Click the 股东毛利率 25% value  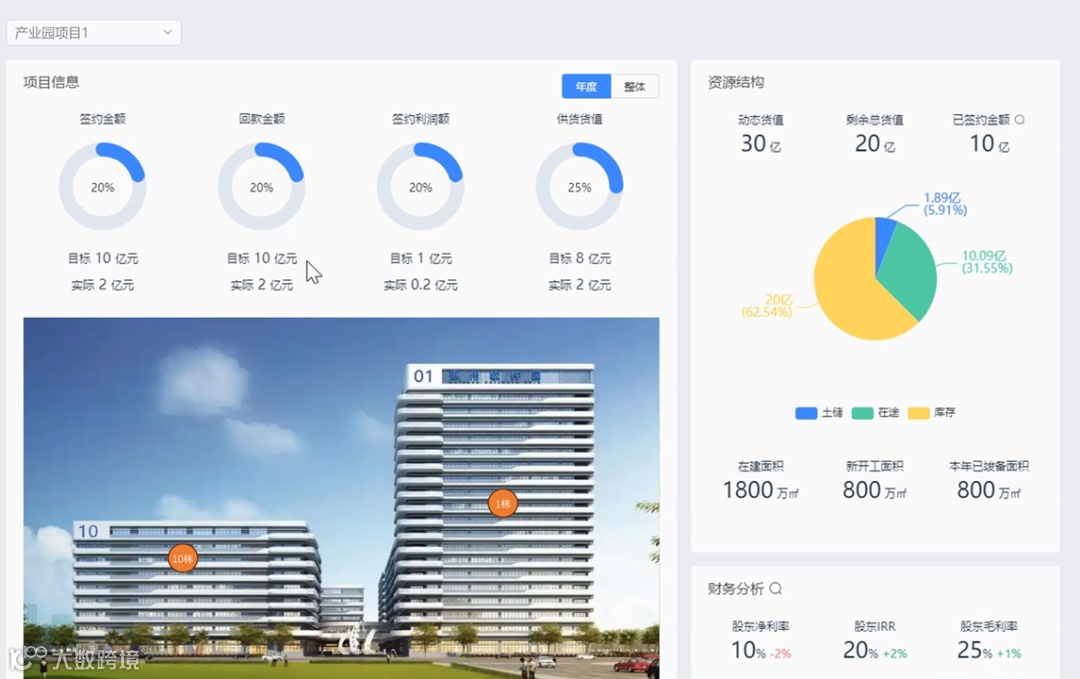[x=975, y=650]
